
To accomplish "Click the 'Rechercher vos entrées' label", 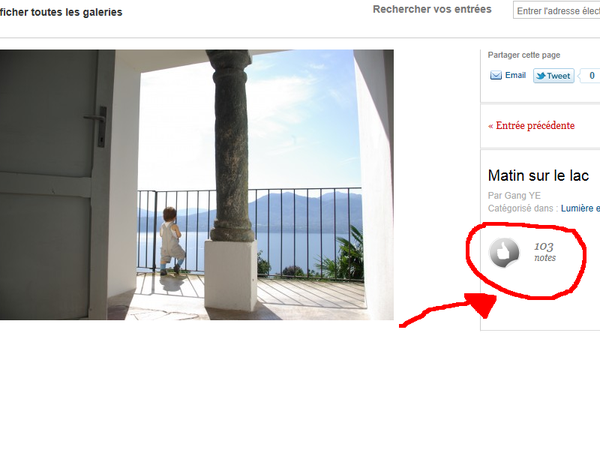I will (432, 9).
